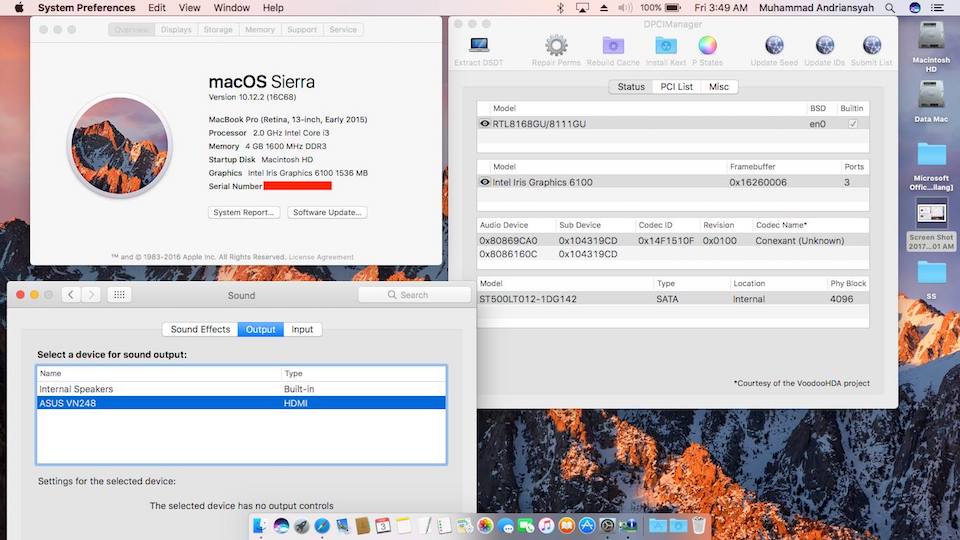Click battery status in menu bar

click(x=661, y=8)
